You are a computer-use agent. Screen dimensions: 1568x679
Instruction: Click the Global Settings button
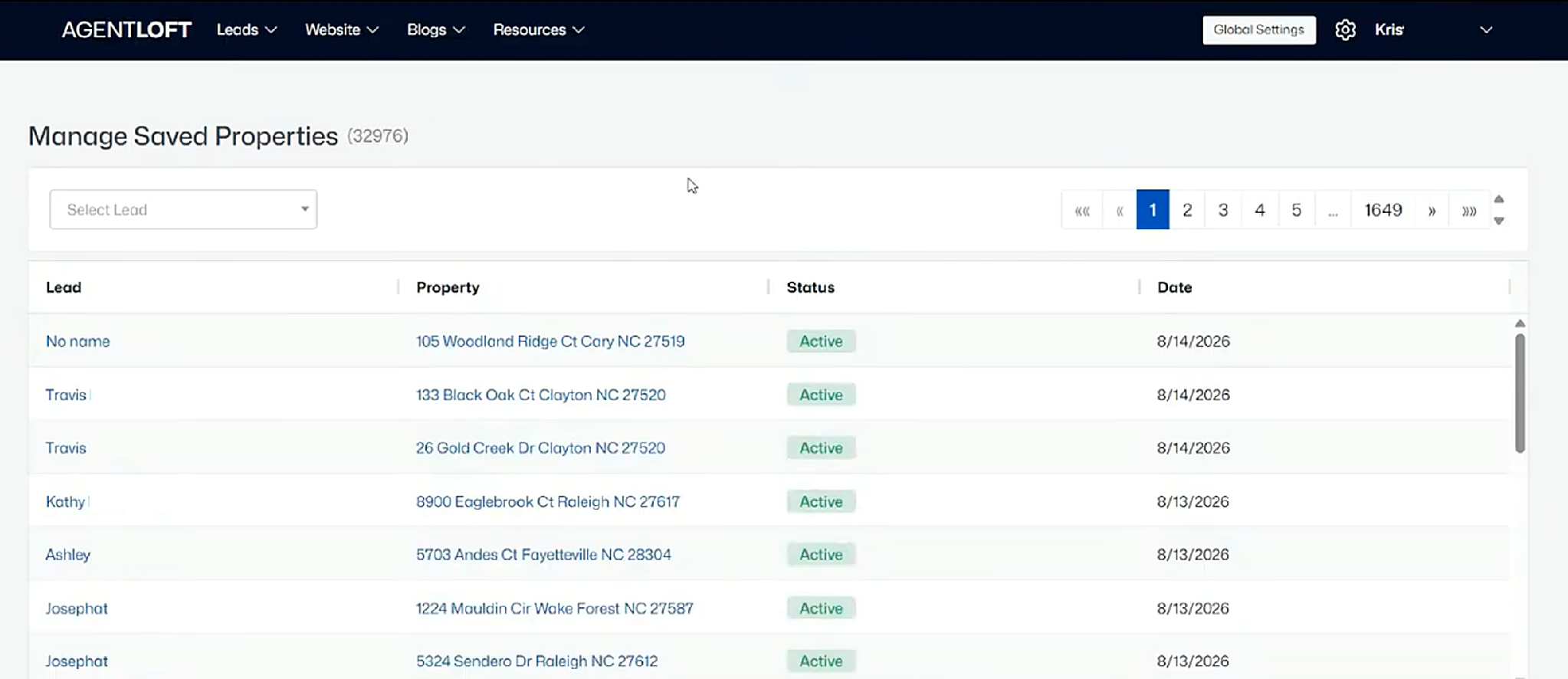[x=1259, y=30]
